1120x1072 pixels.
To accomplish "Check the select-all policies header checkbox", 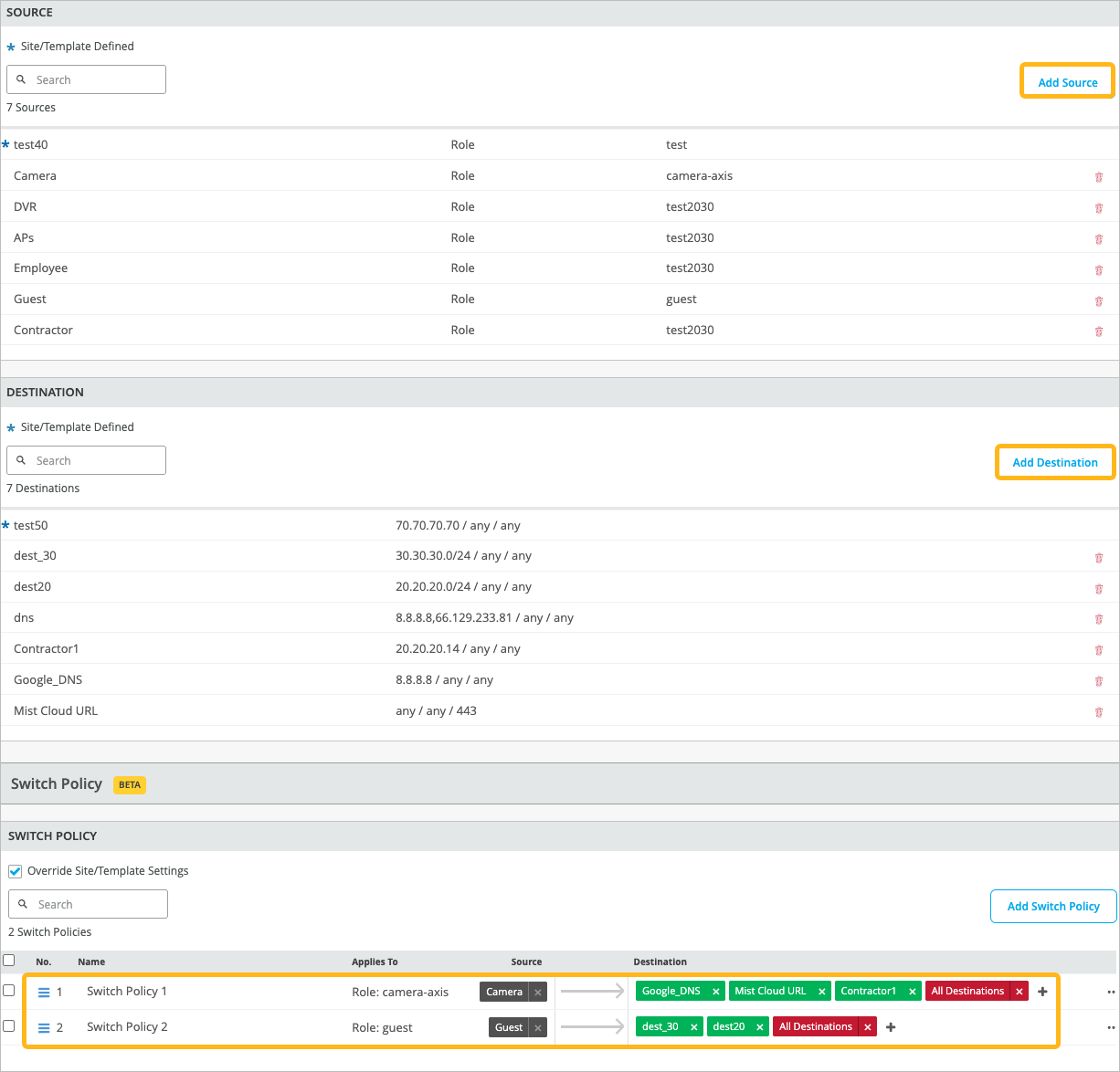I will (9, 961).
